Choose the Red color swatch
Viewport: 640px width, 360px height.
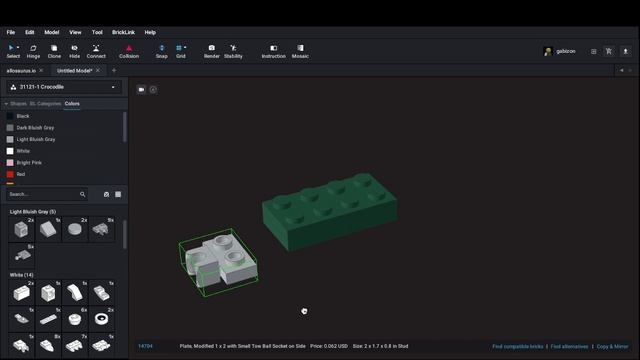coord(10,174)
